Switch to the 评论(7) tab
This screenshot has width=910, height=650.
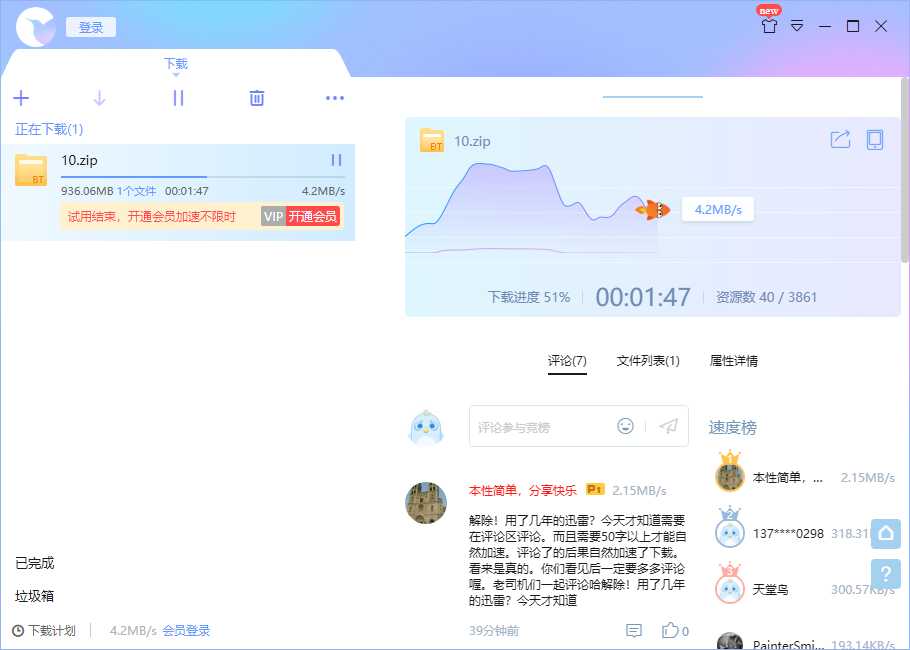pyautogui.click(x=567, y=361)
